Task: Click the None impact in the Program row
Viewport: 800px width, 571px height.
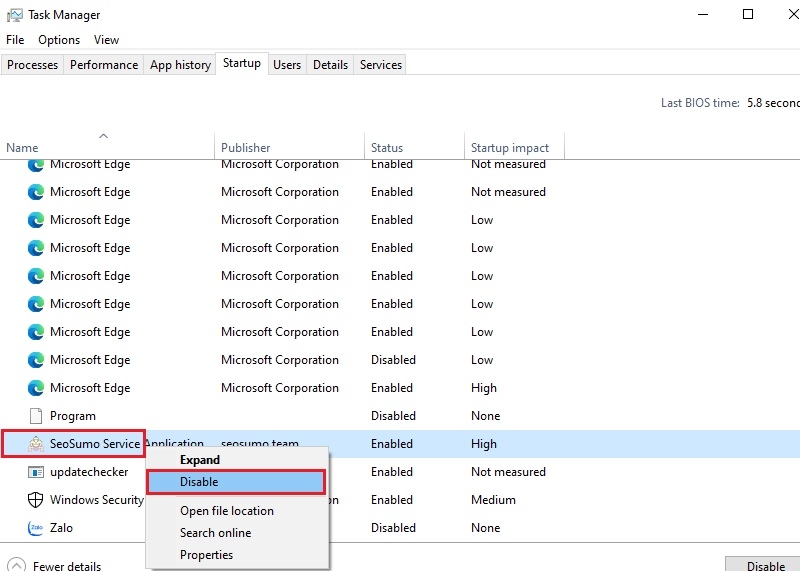Action: [485, 416]
